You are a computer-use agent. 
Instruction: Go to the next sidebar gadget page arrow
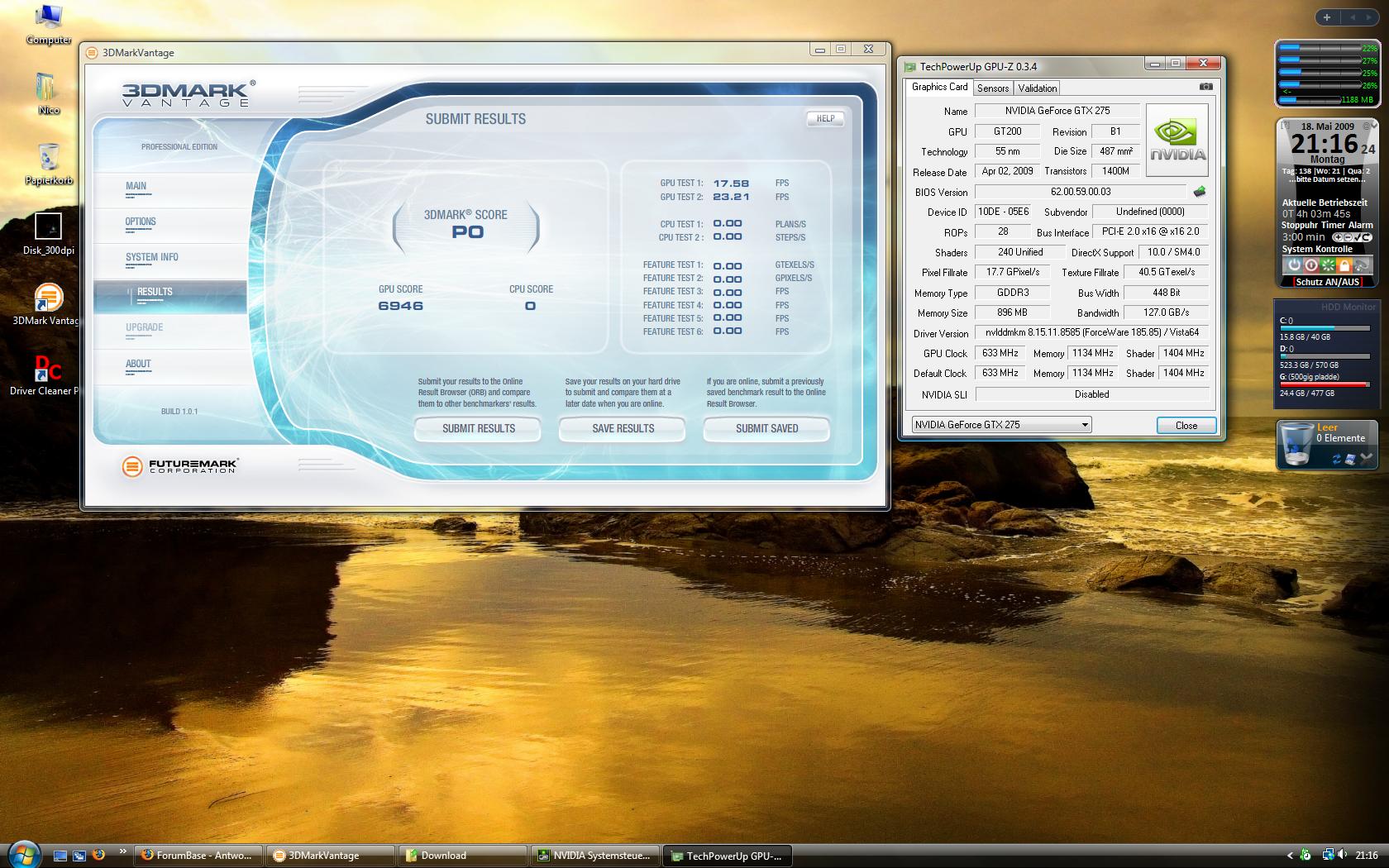[1371, 17]
